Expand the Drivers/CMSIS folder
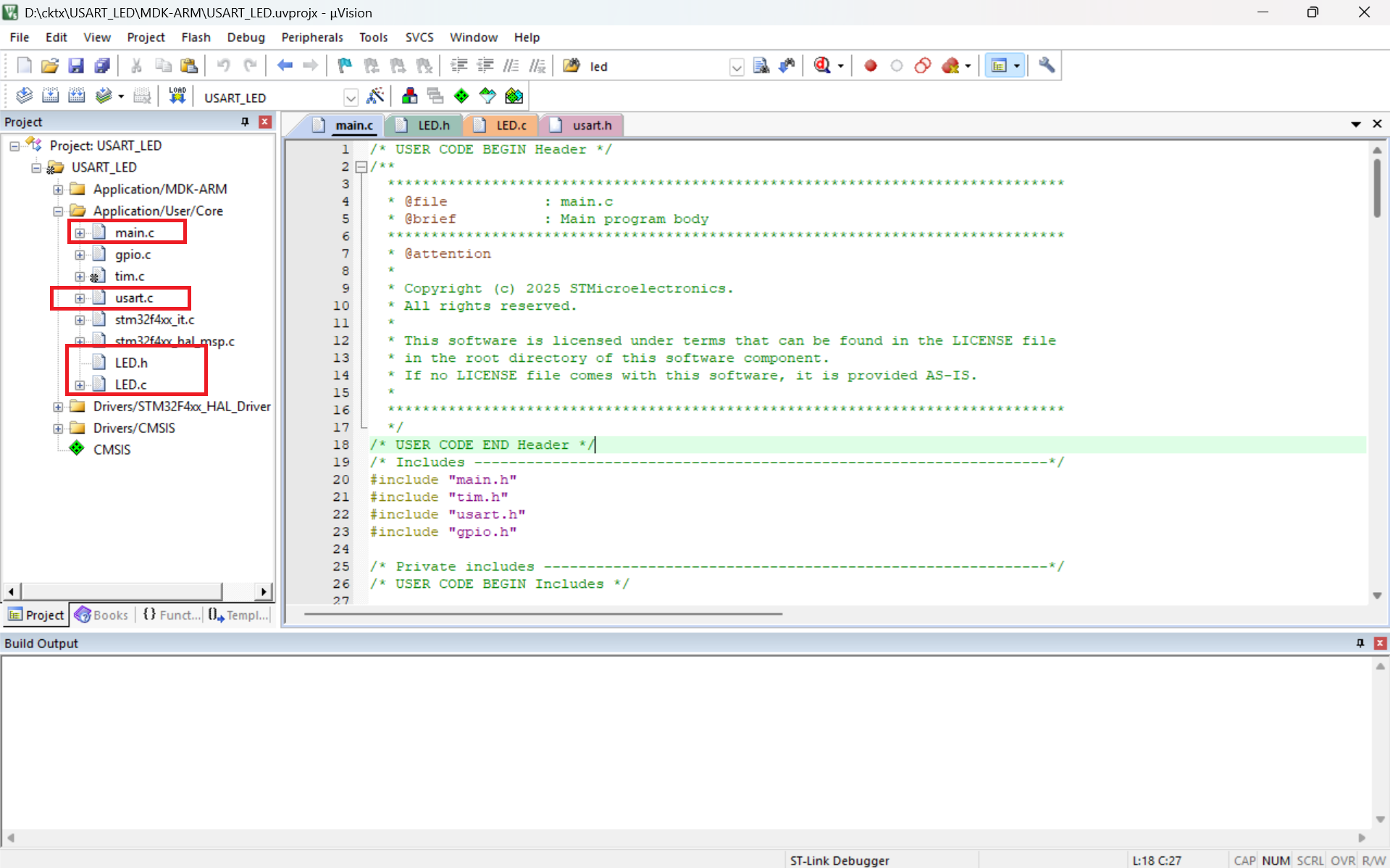Image resolution: width=1390 pixels, height=868 pixels. click(x=58, y=429)
